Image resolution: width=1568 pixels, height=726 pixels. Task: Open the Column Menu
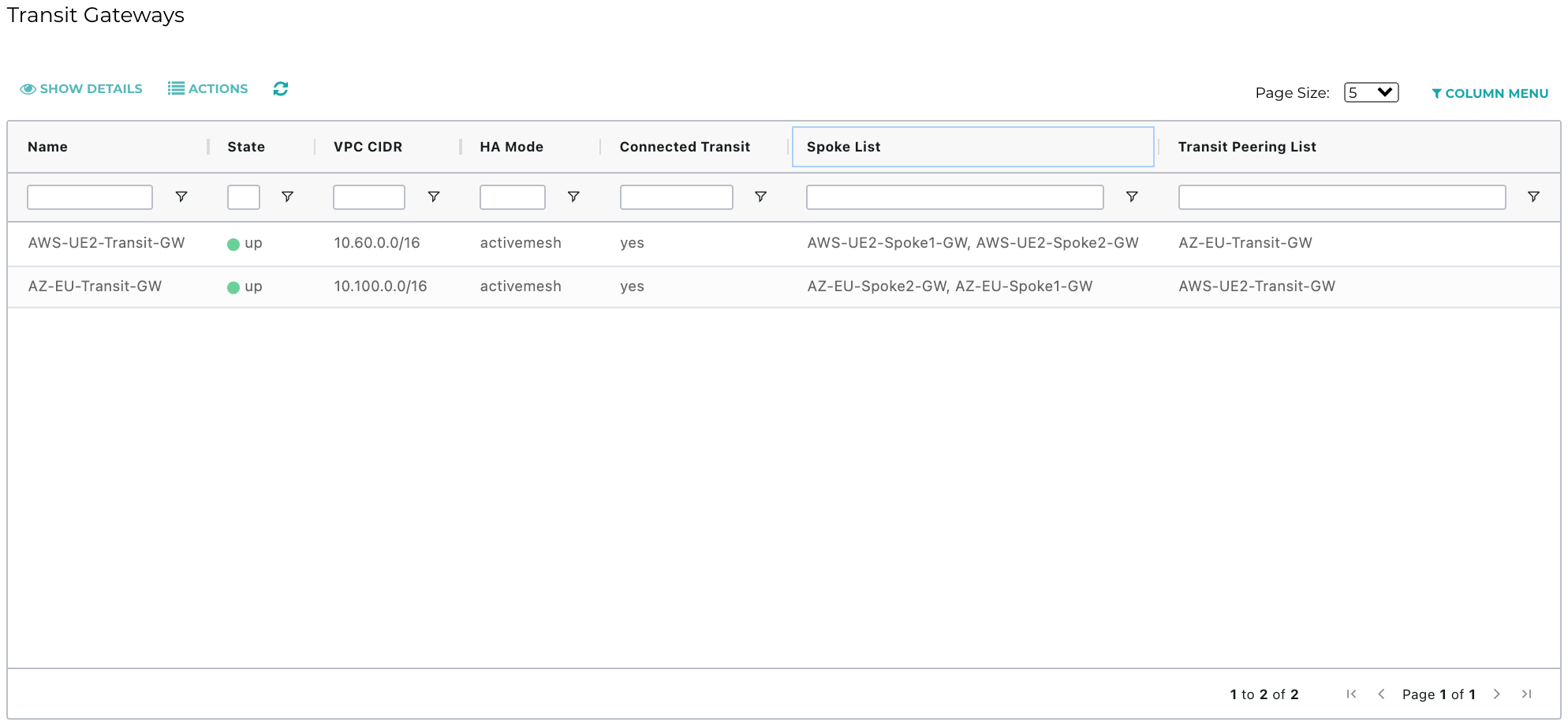[x=1490, y=93]
